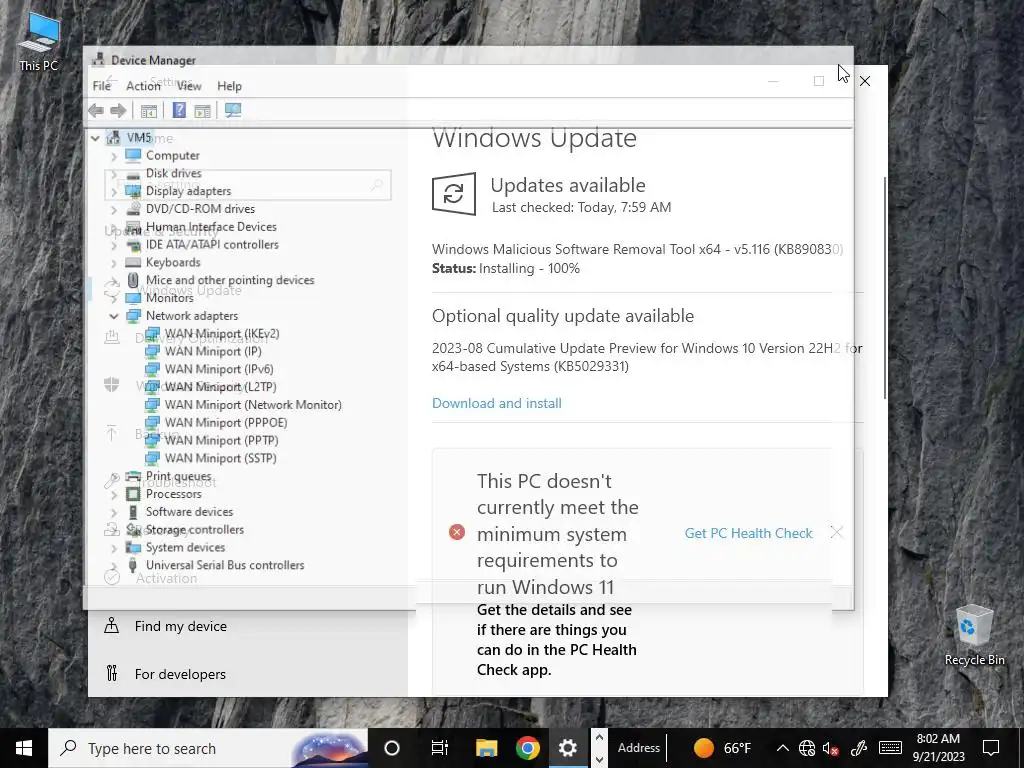1024x768 pixels.
Task: Expand the System devices category
Action: click(114, 548)
